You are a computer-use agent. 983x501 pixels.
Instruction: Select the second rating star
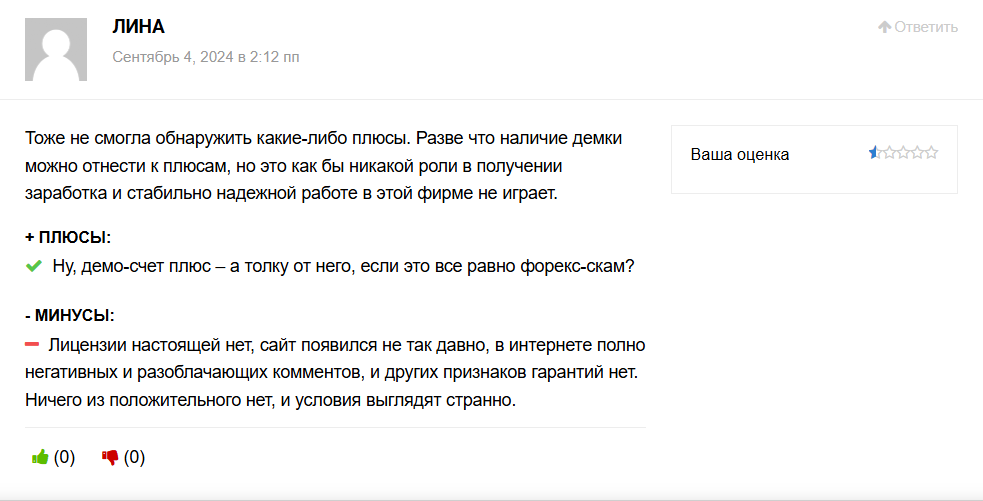tap(889, 153)
